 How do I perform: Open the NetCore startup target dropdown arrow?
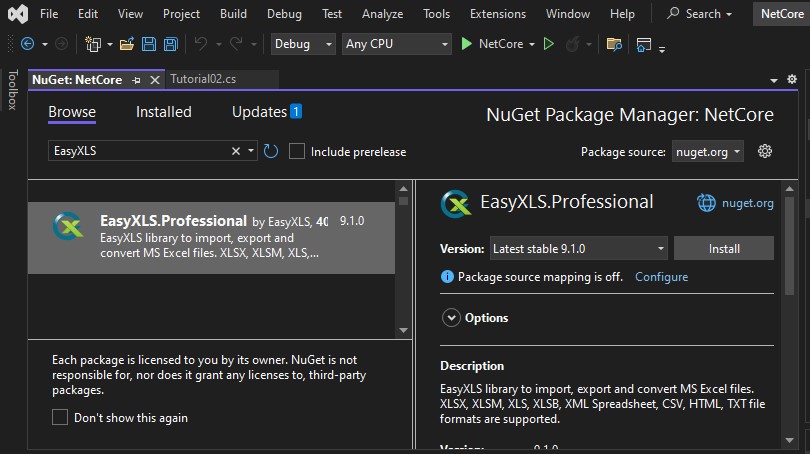[532, 44]
